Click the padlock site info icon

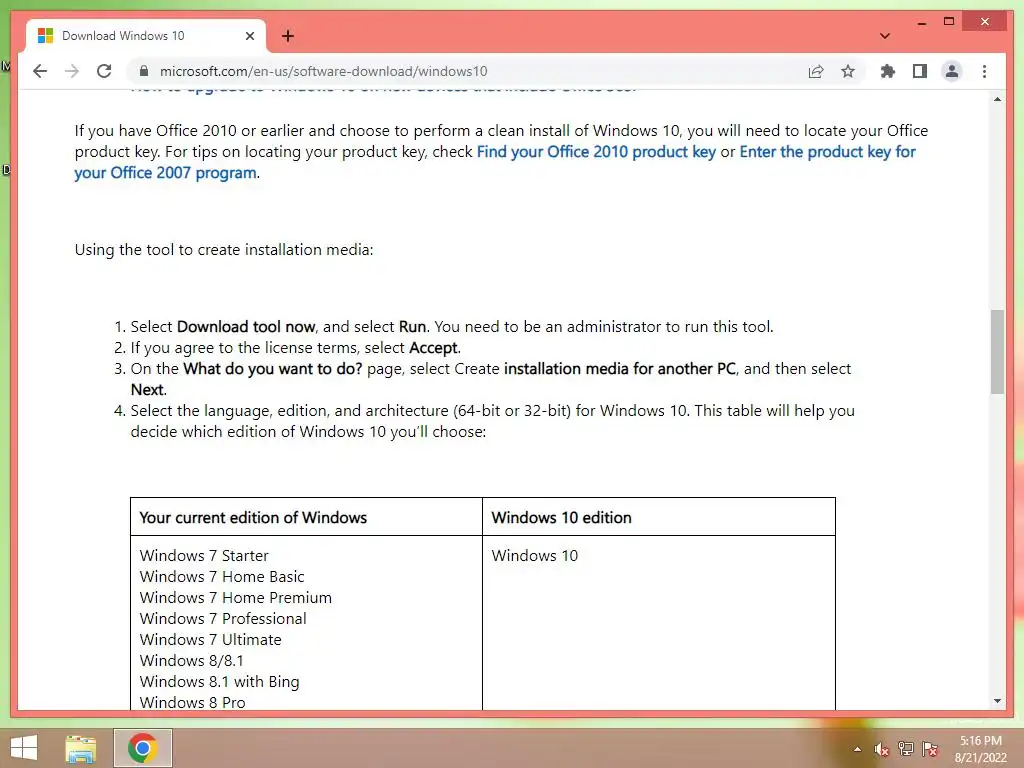[x=144, y=71]
